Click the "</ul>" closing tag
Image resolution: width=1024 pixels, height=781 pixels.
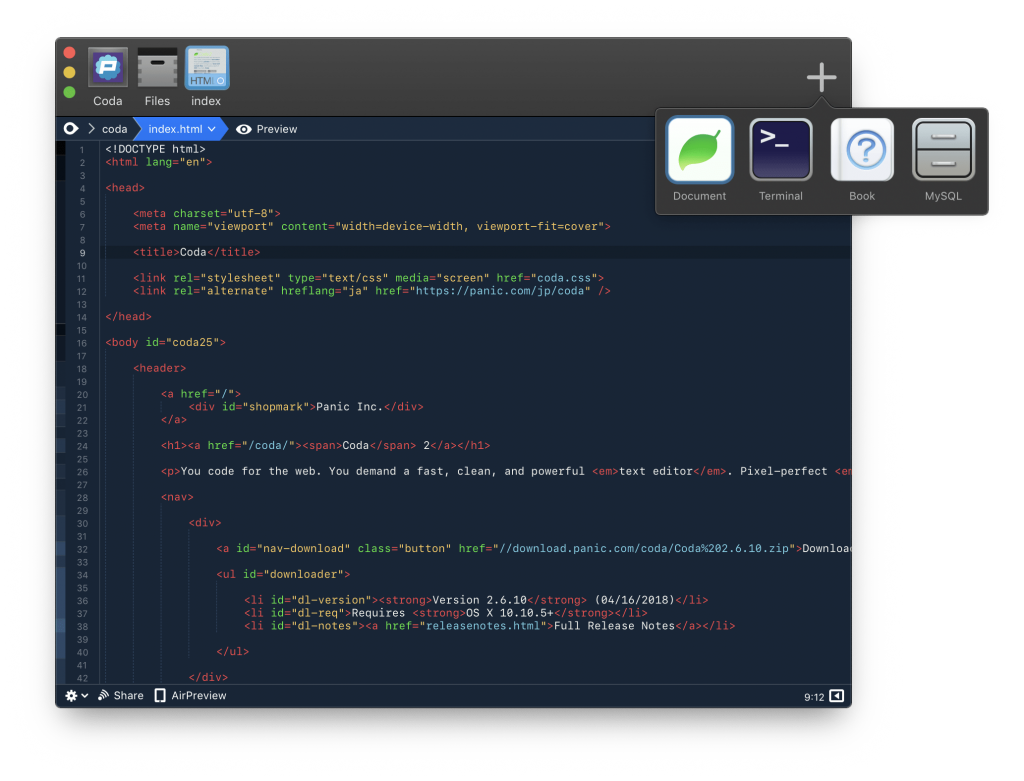[232, 652]
